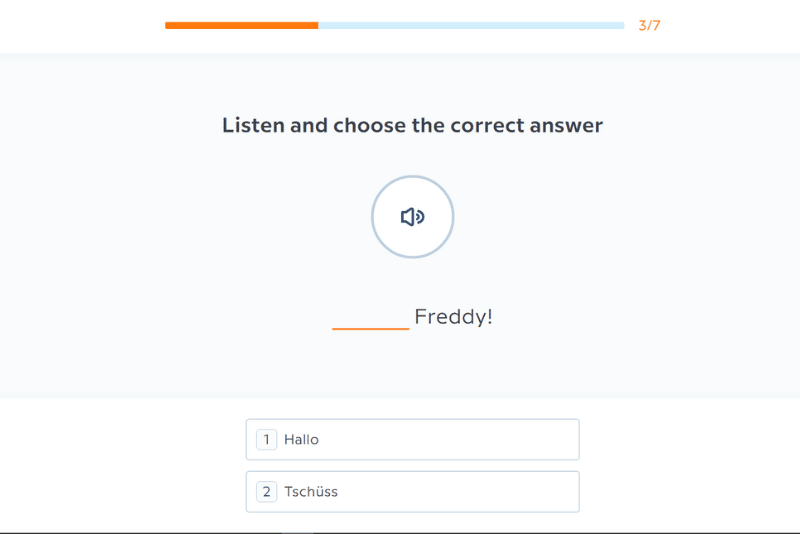The image size is (800, 534).
Task: Click the far right end of progress bar
Action: [622, 25]
